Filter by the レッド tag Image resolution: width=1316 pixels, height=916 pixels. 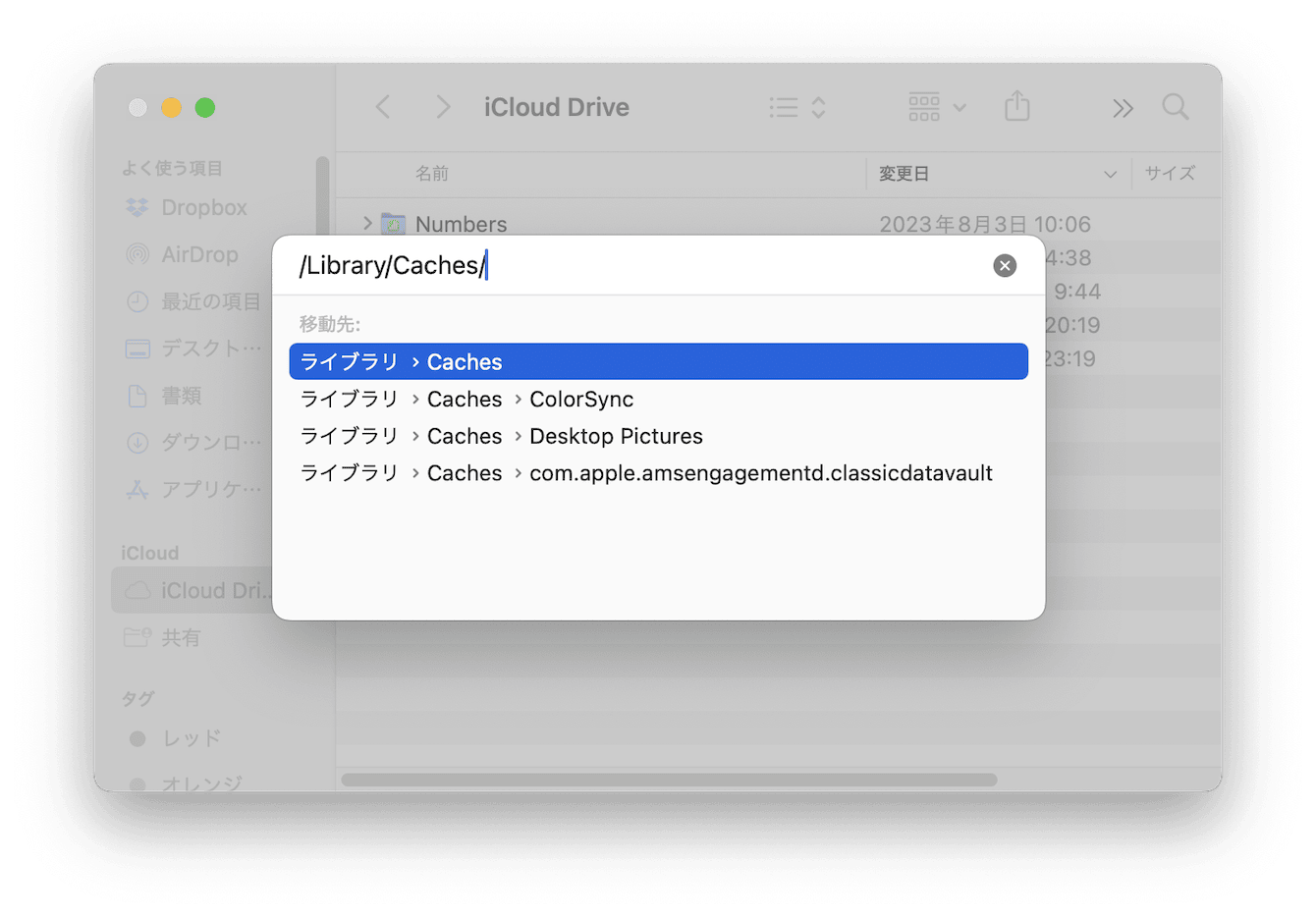[175, 738]
